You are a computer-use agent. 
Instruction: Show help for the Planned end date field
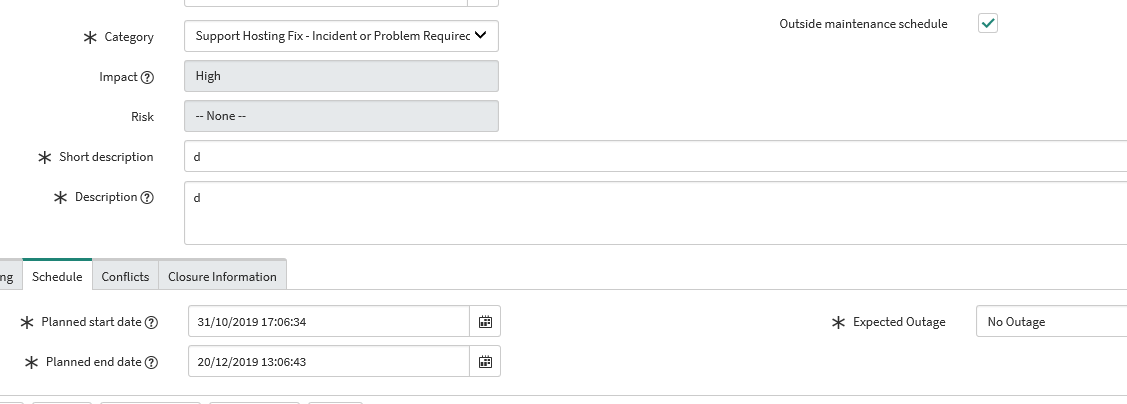(x=151, y=362)
